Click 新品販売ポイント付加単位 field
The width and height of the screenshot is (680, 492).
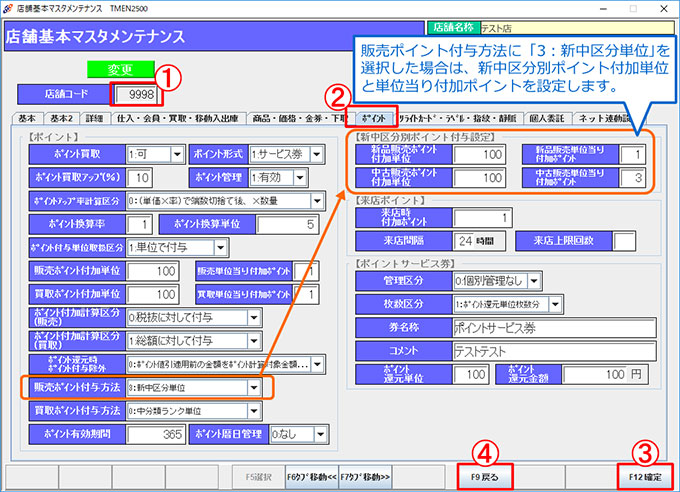(x=479, y=154)
